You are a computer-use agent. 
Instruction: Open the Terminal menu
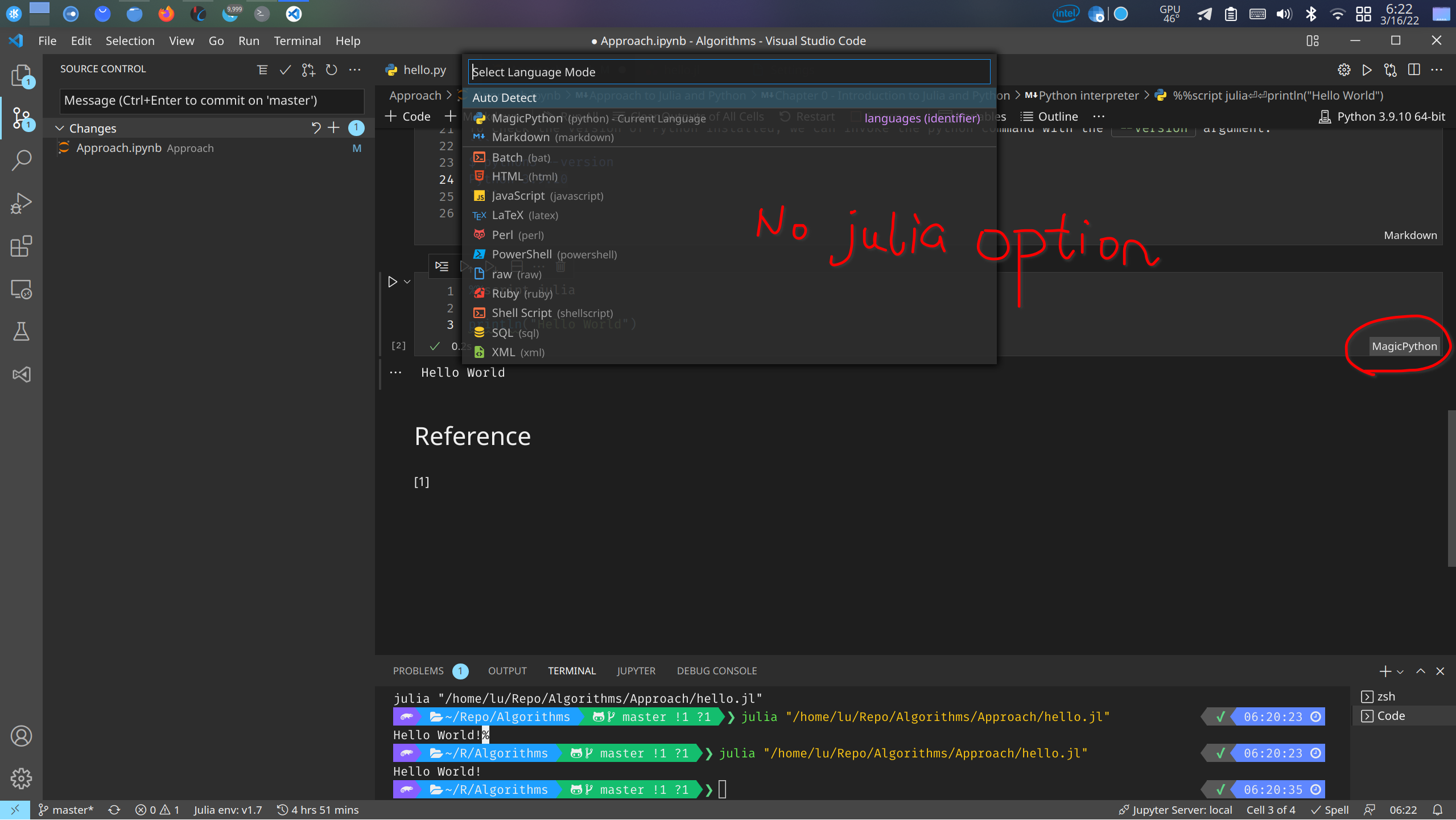pos(297,41)
